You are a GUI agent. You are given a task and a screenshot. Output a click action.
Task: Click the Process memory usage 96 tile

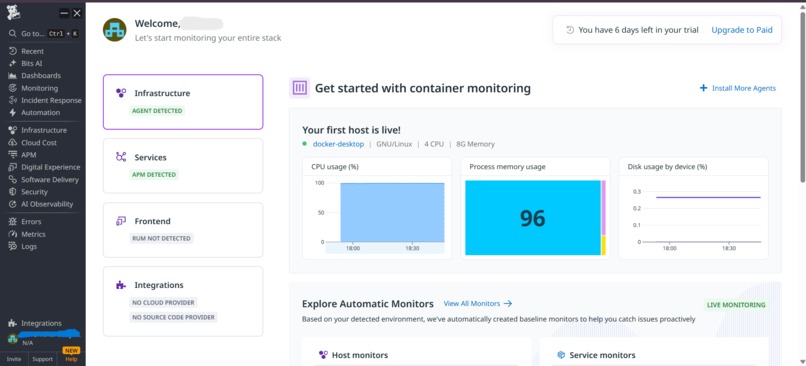point(533,217)
